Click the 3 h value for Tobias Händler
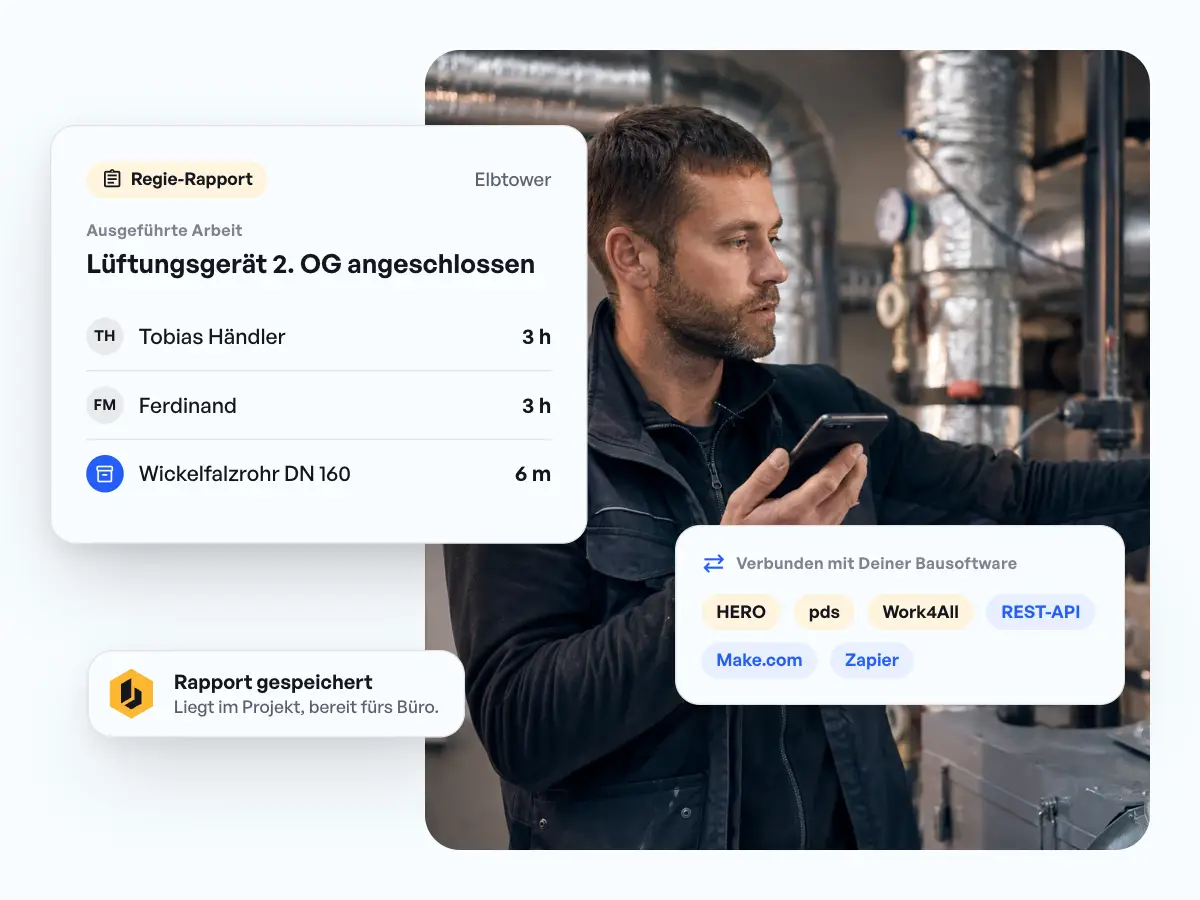Image resolution: width=1200 pixels, height=900 pixels. point(536,337)
